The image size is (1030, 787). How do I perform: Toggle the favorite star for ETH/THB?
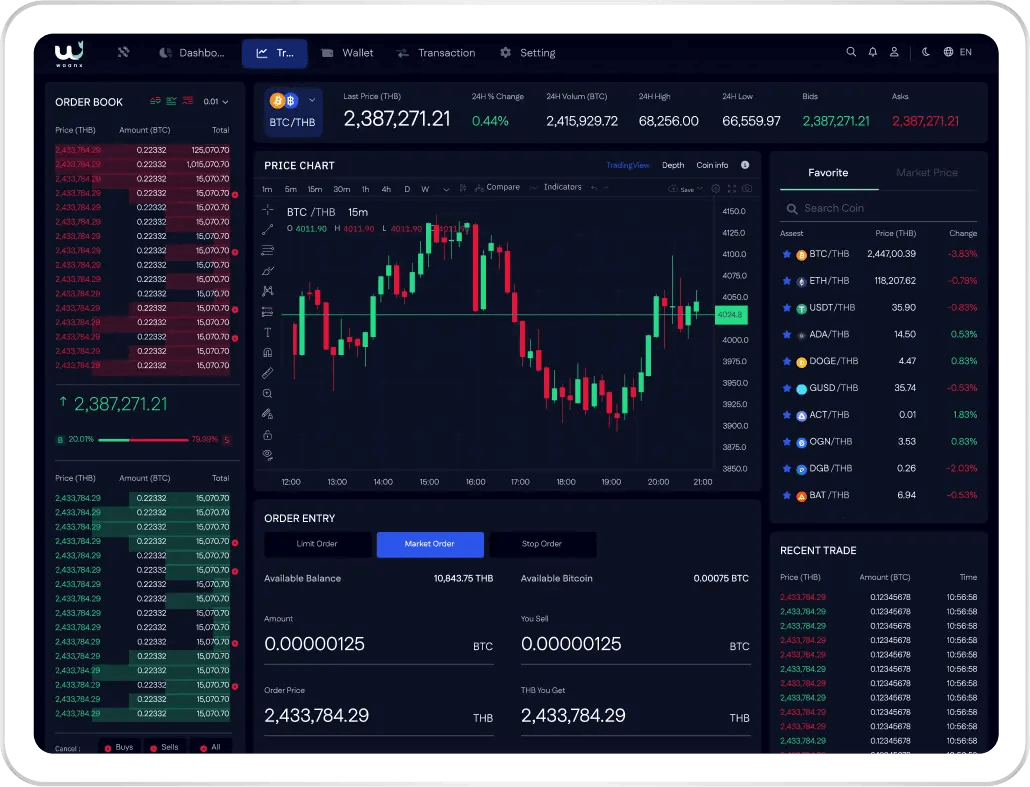(x=786, y=281)
